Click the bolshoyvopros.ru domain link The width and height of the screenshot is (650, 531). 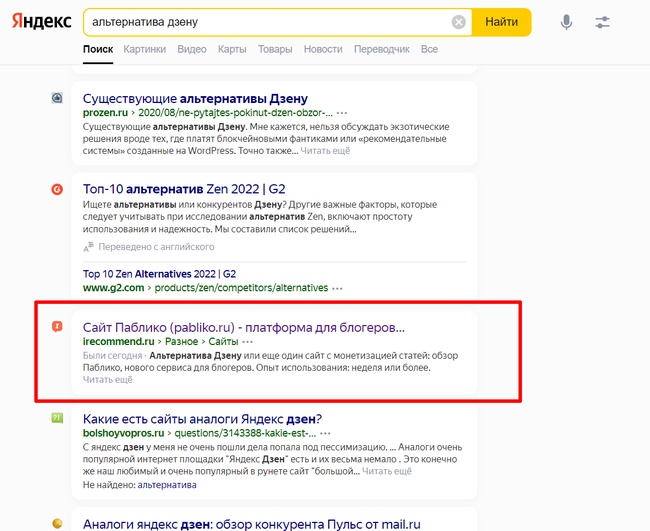click(124, 433)
